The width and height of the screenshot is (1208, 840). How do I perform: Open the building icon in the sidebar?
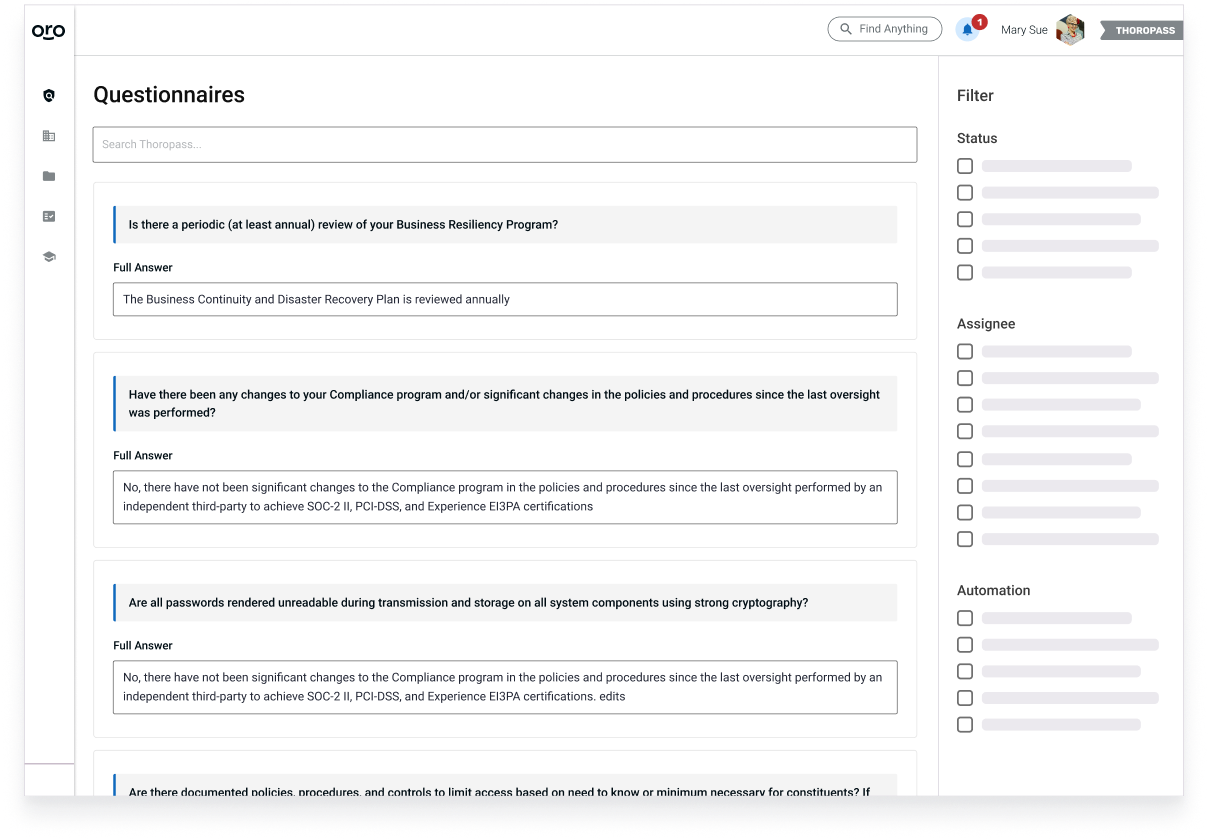pyautogui.click(x=49, y=136)
